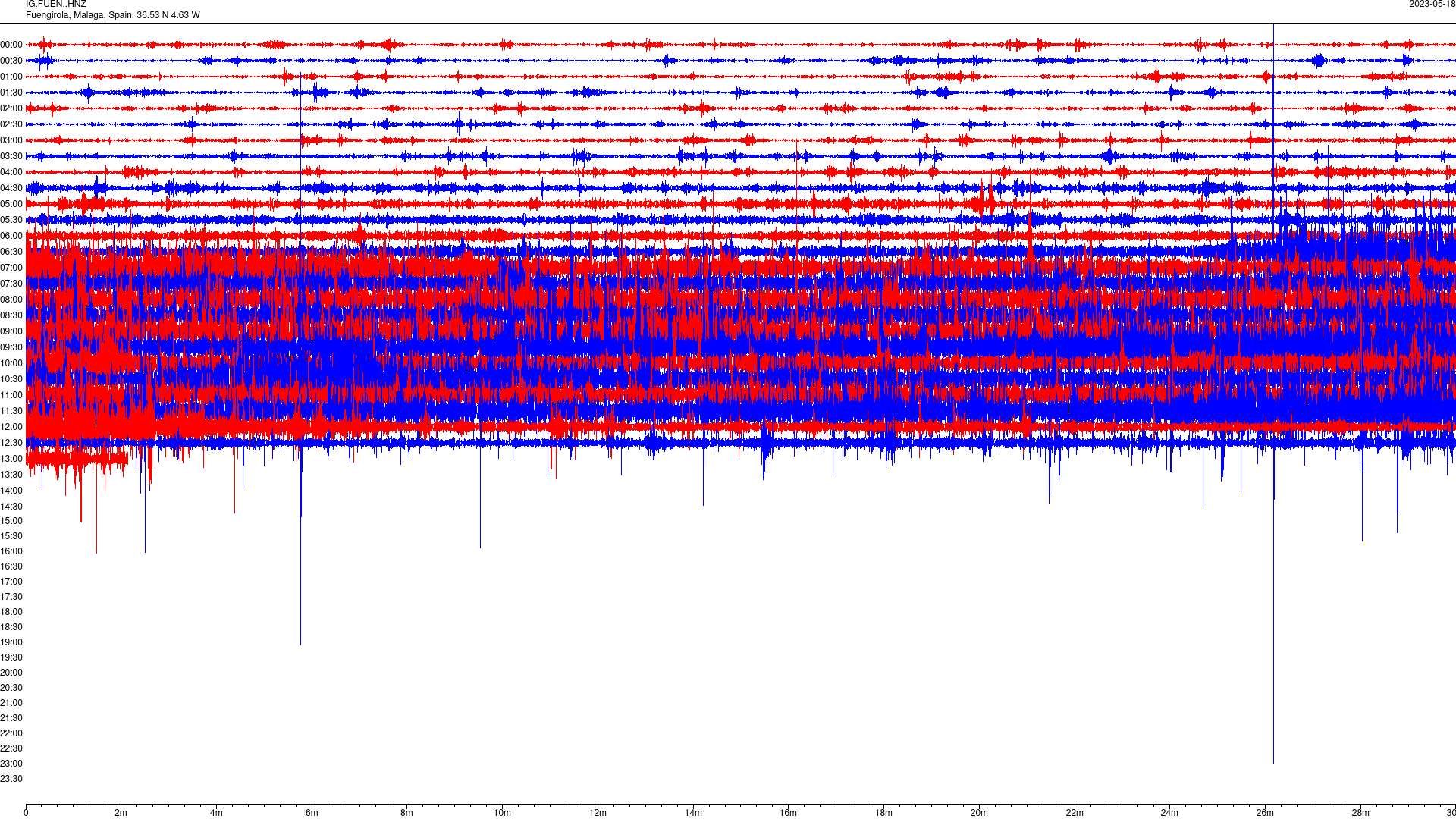
Task: Click the 14m tick on time axis
Action: (x=693, y=813)
